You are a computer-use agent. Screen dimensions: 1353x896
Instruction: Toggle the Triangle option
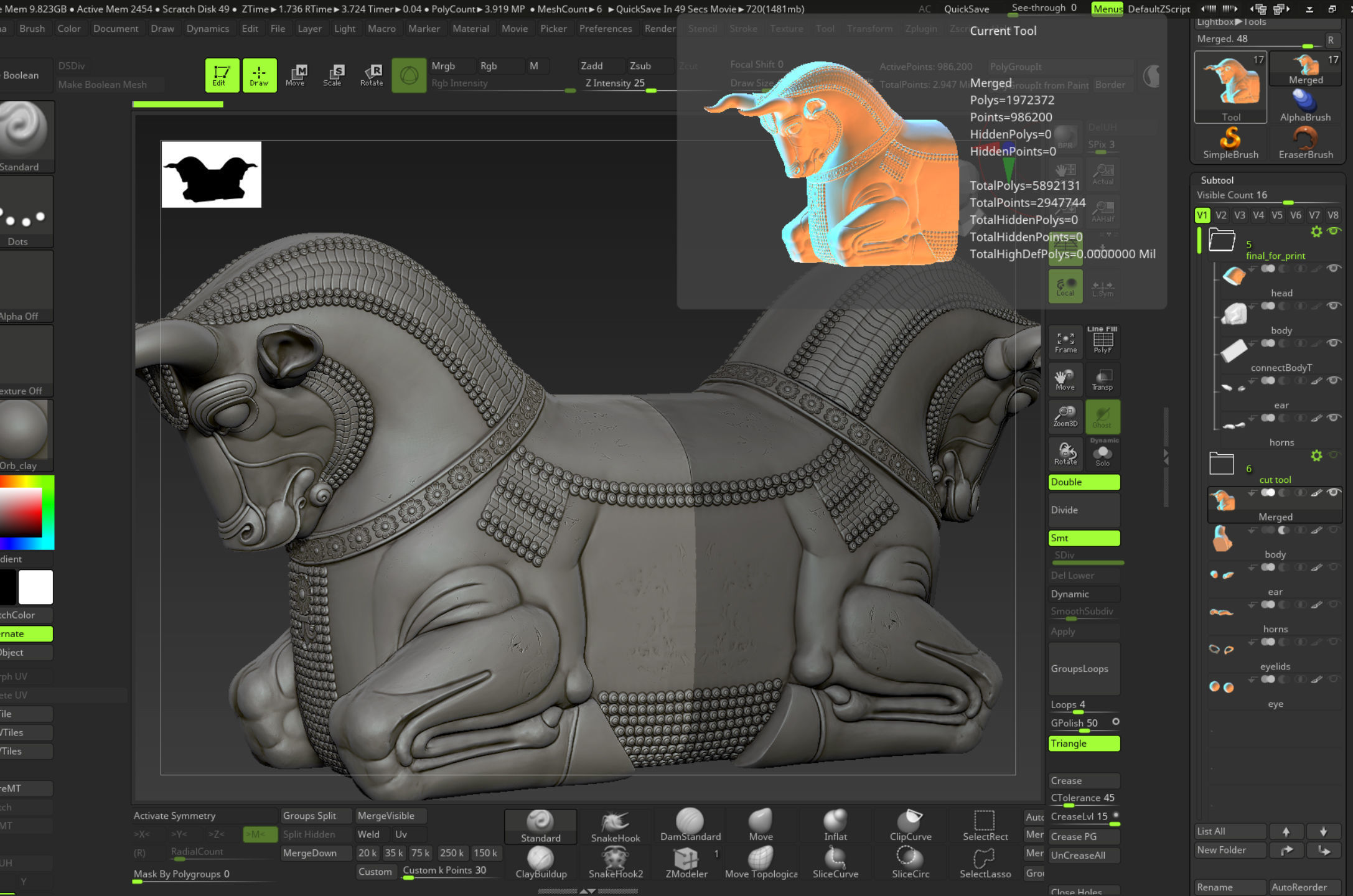pyautogui.click(x=1084, y=744)
